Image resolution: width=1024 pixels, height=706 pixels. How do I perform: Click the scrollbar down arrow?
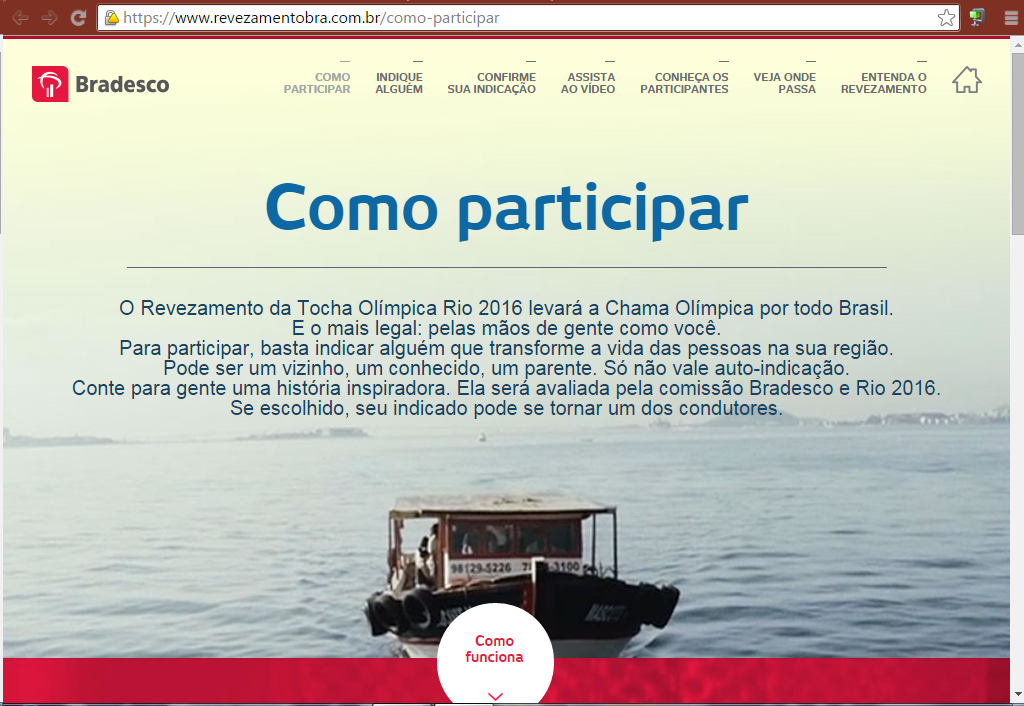(x=1017, y=695)
